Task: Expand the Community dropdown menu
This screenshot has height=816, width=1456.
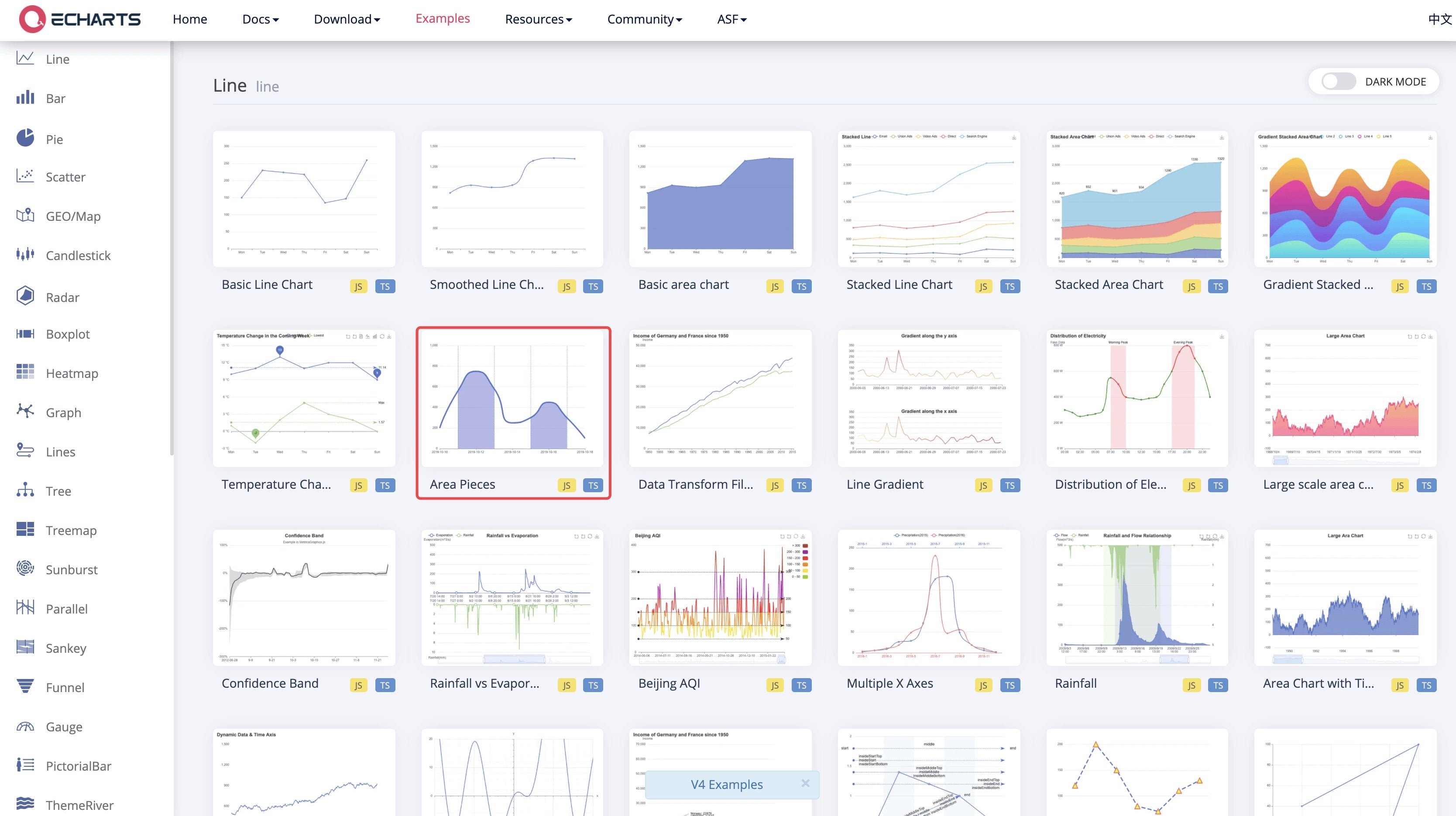Action: click(x=644, y=19)
